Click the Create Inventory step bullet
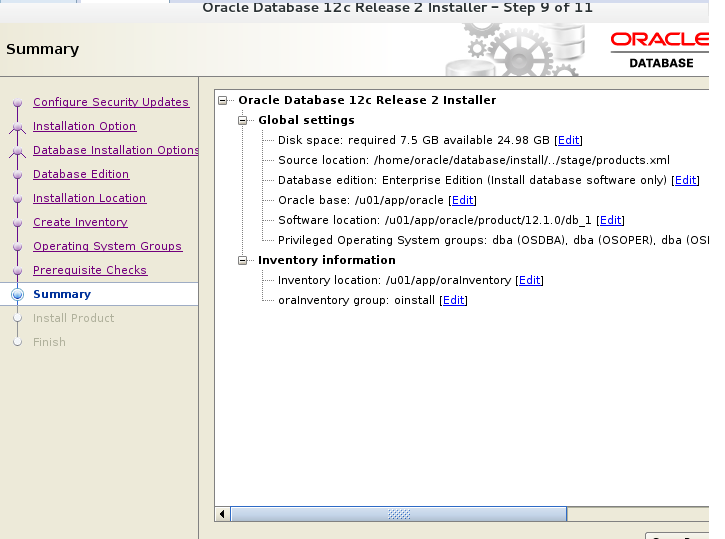This screenshot has width=725, height=539. tap(18, 222)
